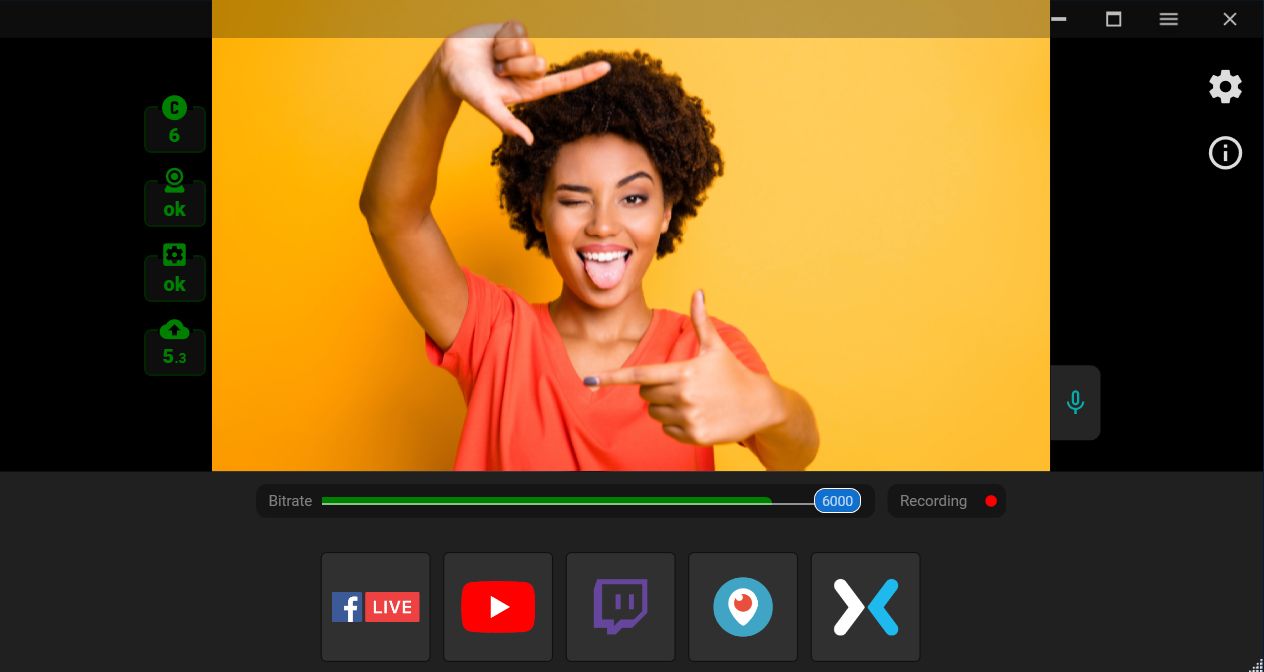Click the Bitrate label
The width and height of the screenshot is (1264, 672).
290,500
